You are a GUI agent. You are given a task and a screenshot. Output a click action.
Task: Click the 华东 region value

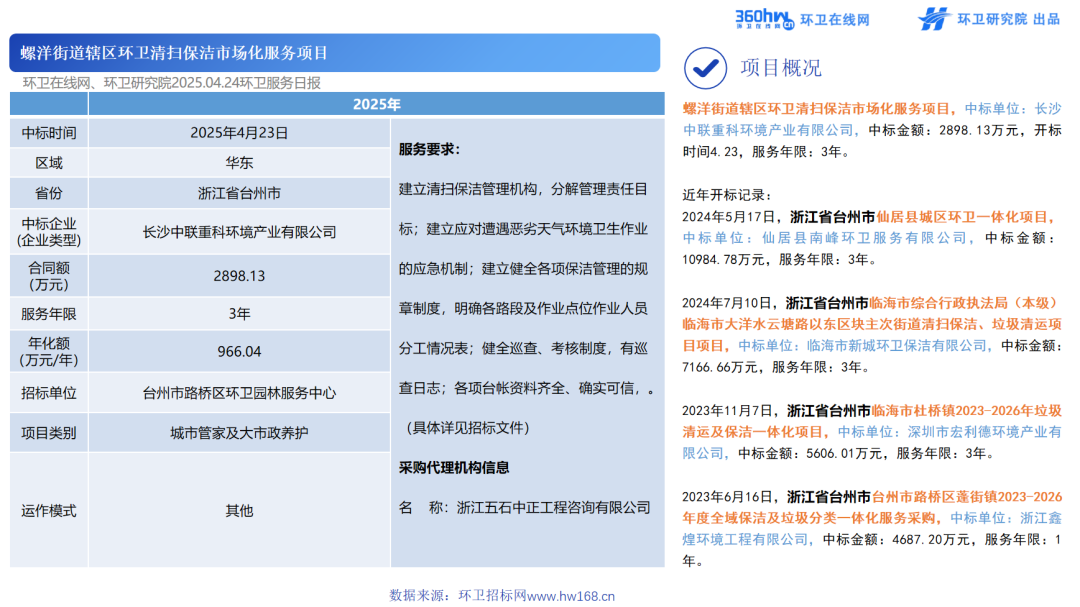[239, 163]
